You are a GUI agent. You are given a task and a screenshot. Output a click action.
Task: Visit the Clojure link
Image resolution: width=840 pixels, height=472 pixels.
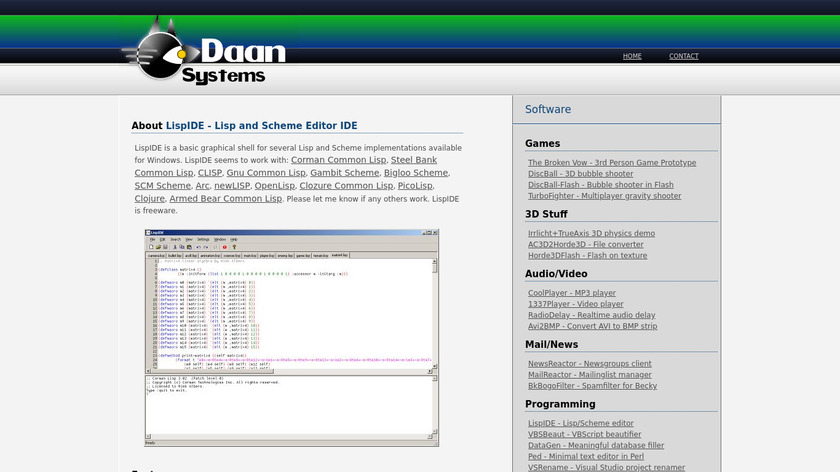(149, 198)
